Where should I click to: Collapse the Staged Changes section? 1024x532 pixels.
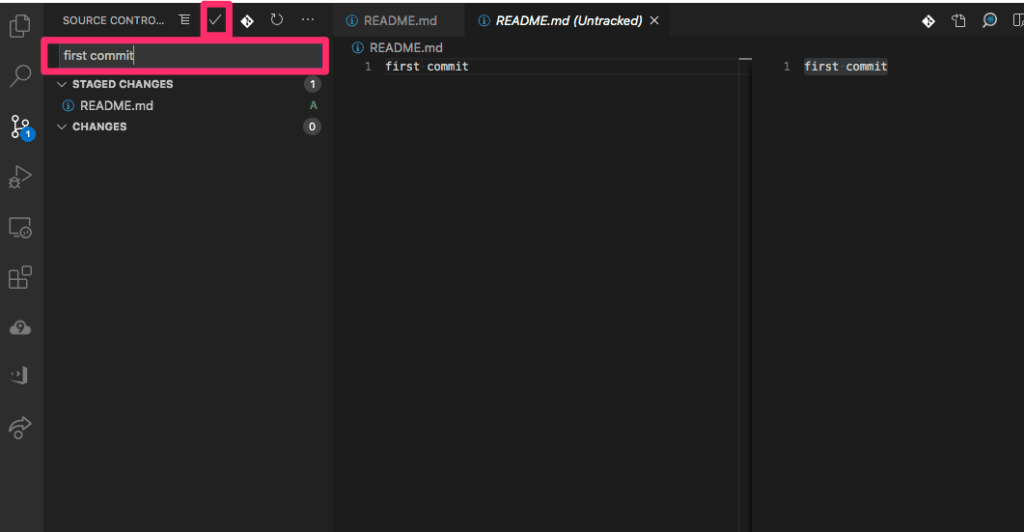[62, 84]
